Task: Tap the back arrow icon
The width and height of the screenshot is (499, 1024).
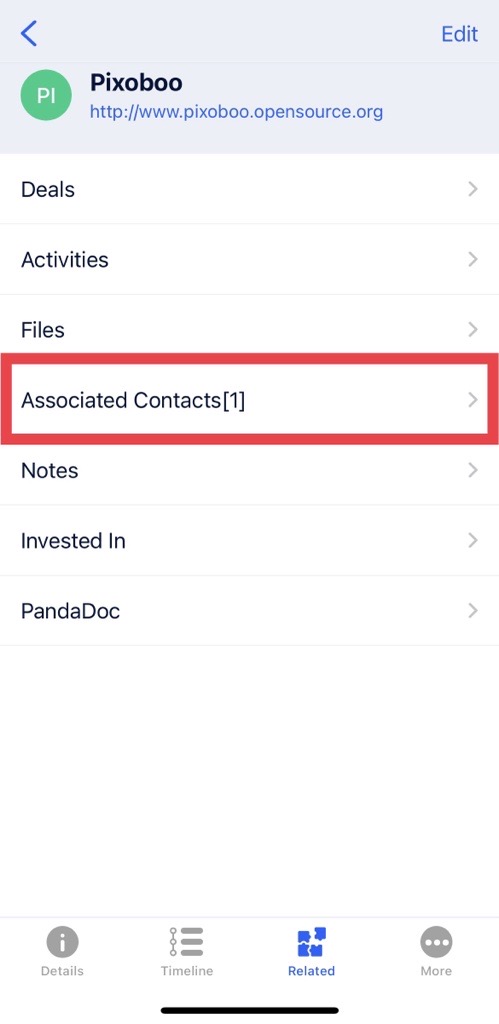Action: [x=29, y=33]
